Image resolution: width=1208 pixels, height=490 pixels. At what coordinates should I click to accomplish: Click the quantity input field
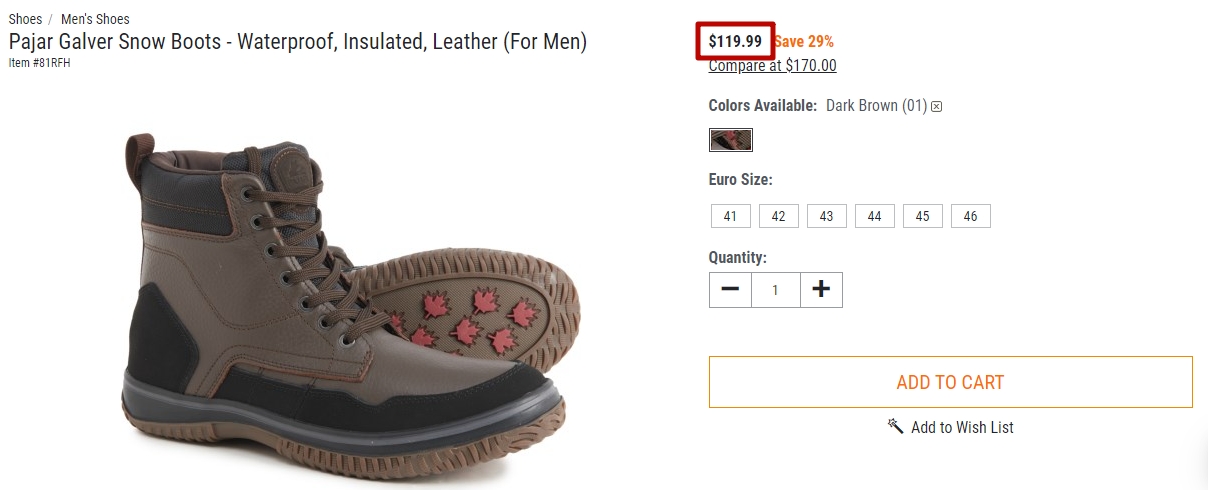click(x=775, y=290)
